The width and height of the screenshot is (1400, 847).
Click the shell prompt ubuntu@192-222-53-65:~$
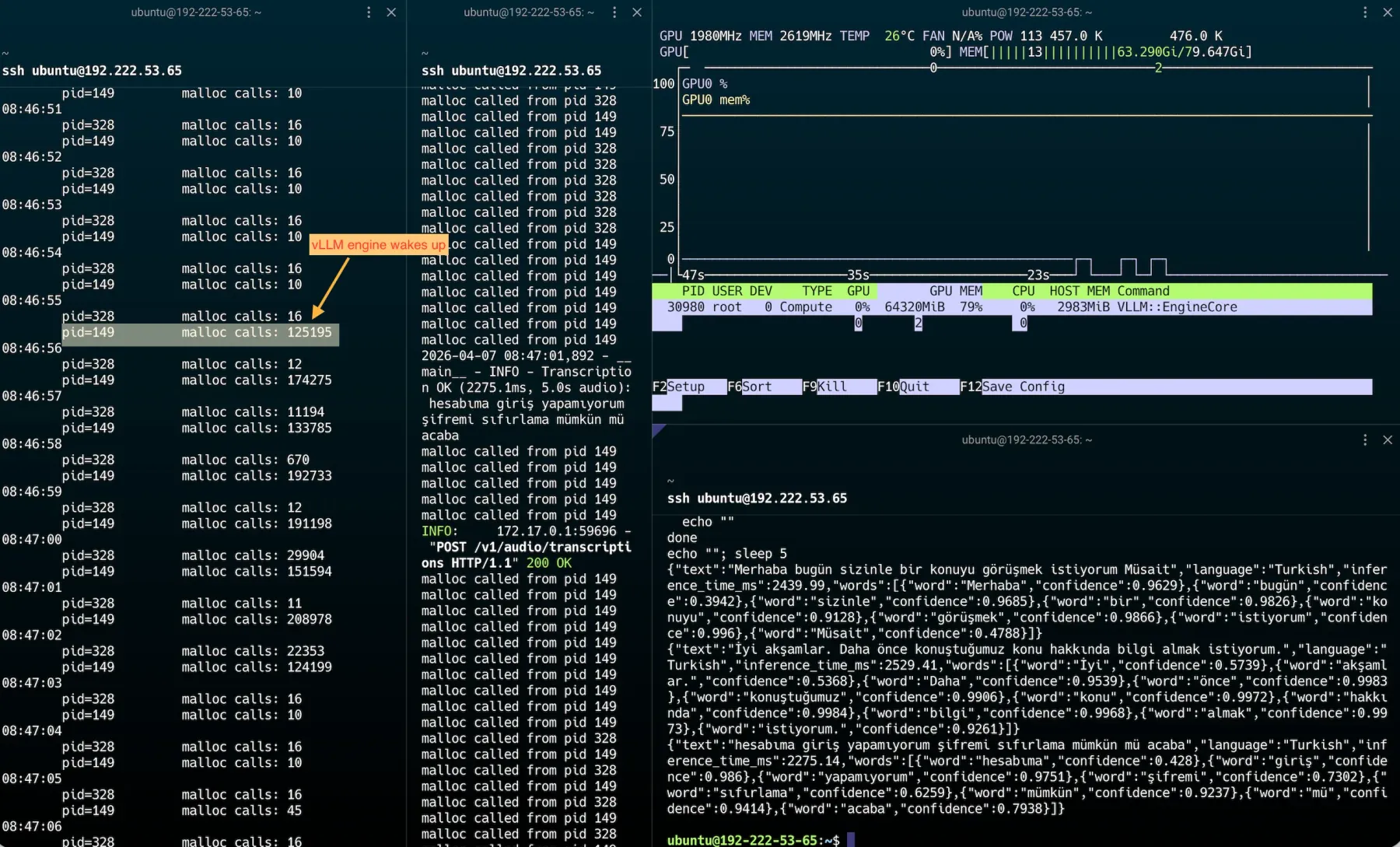[x=753, y=840]
